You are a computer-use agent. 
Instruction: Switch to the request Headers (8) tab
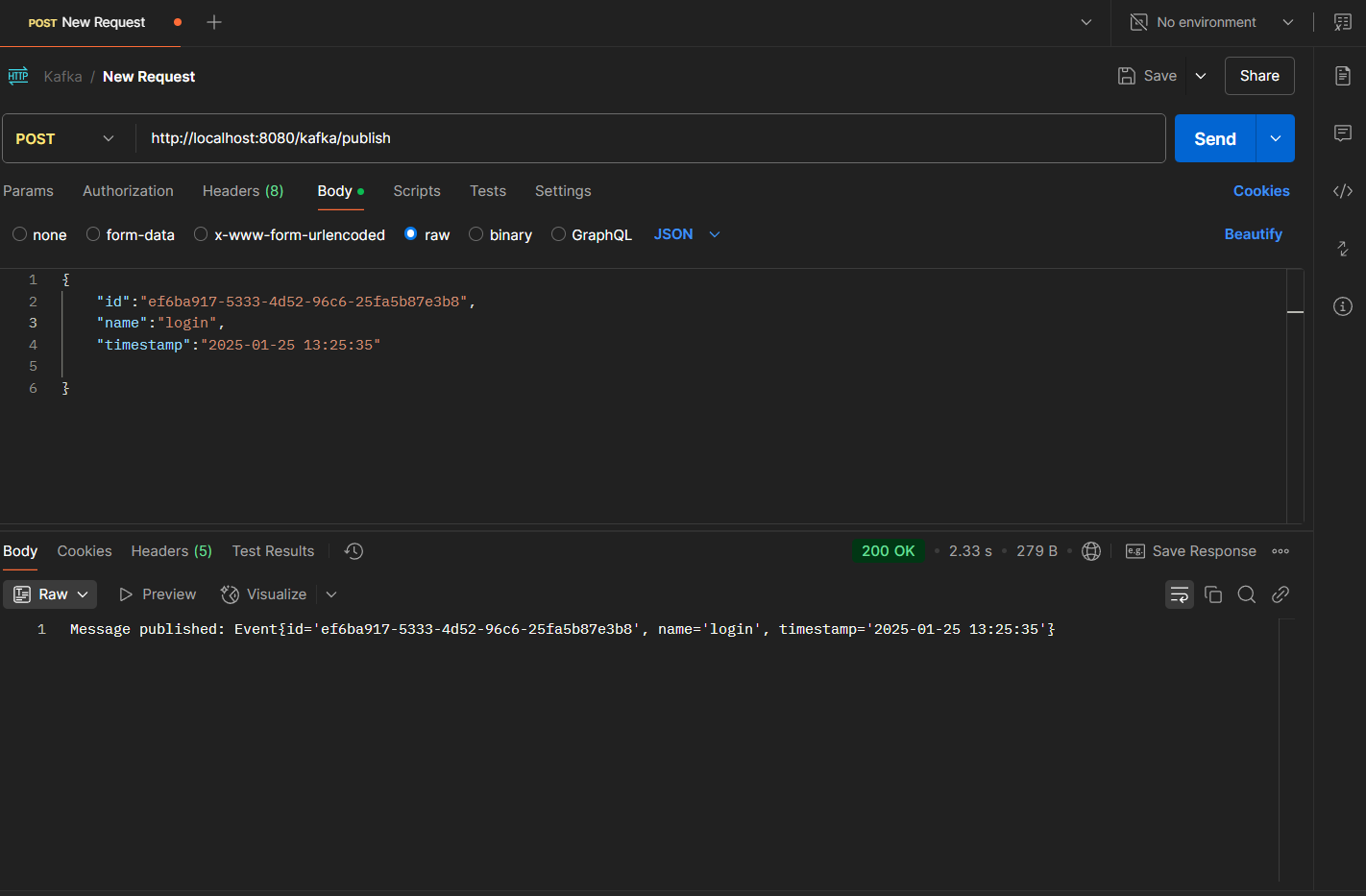(x=243, y=191)
